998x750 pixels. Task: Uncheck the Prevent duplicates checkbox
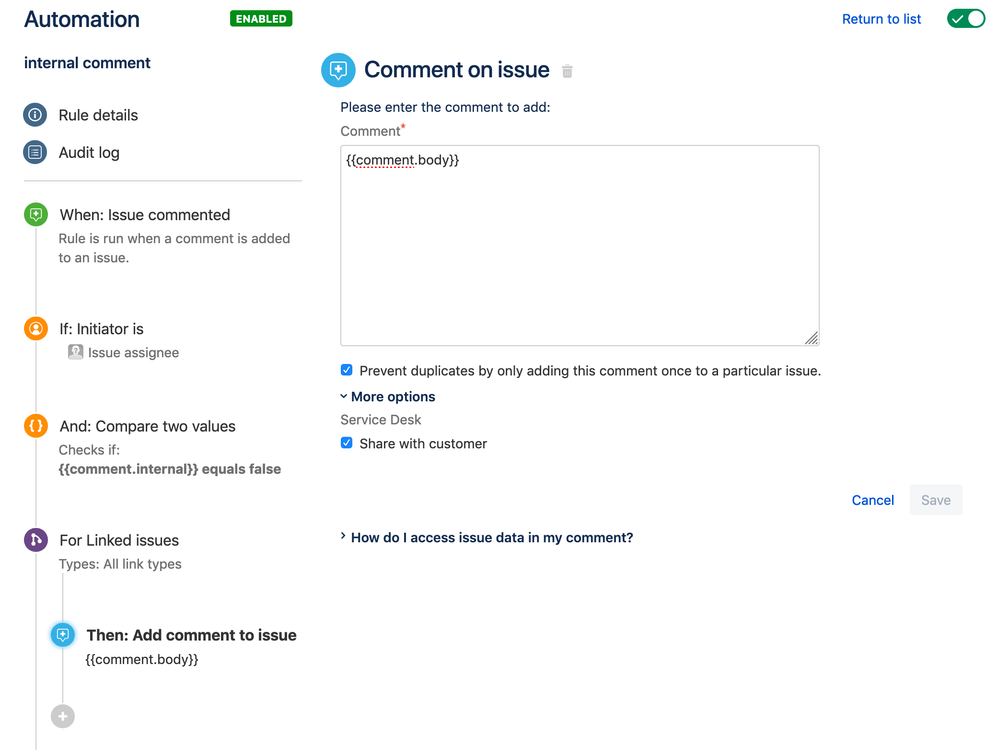(x=347, y=370)
